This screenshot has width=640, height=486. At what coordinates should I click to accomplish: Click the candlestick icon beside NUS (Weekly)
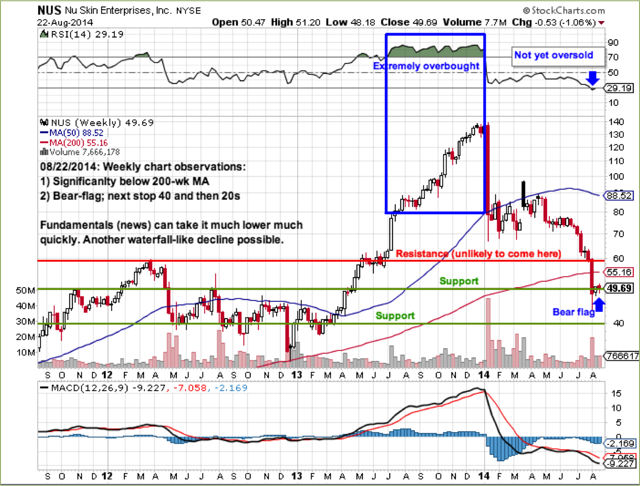point(44,122)
